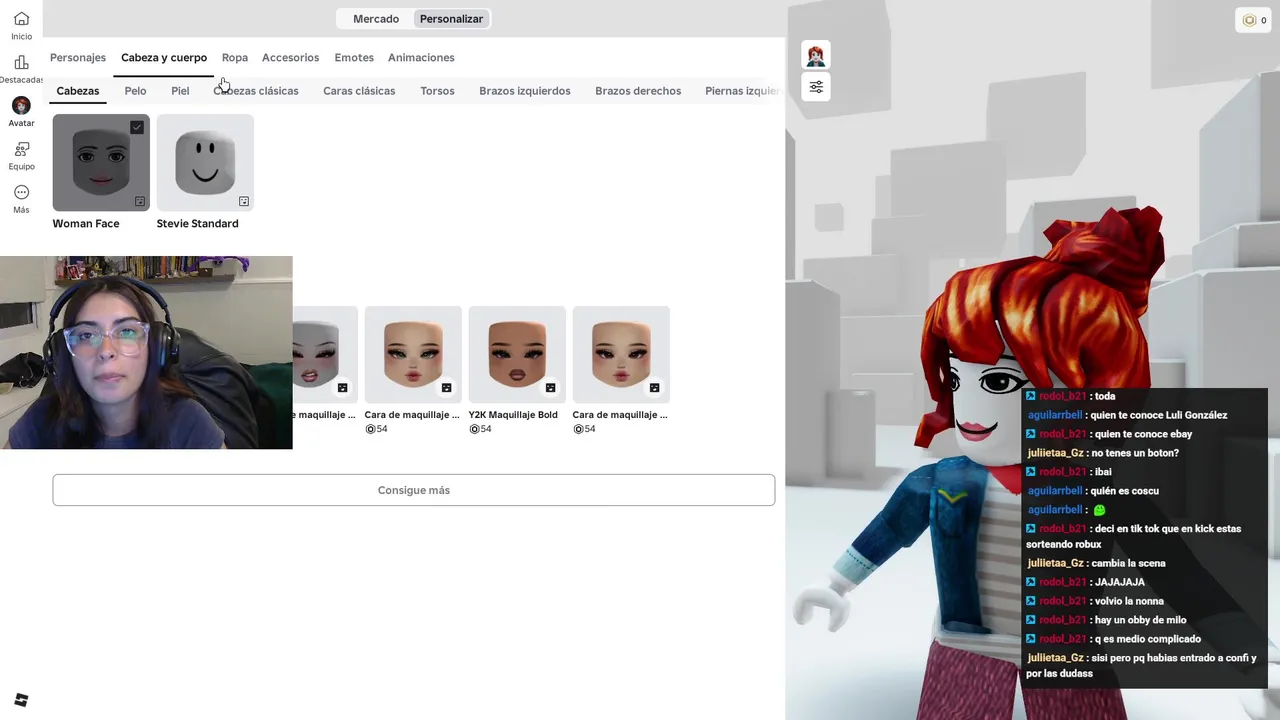Screen dimensions: 1280x720
Task: Click chat message 'hay un obby de milo'
Action: [x=1141, y=620]
